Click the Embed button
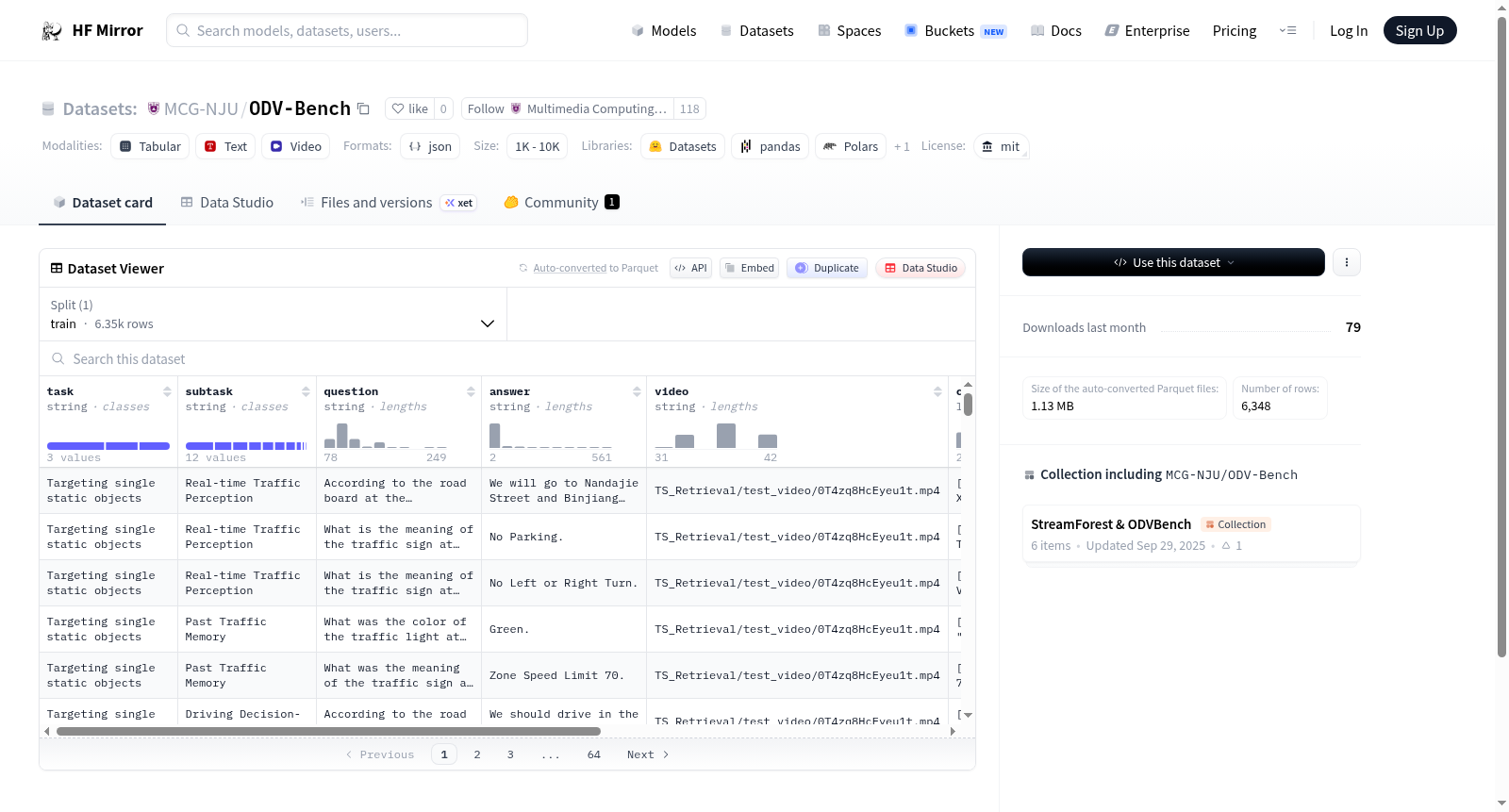Screen dimensions: 1509x812 point(749,268)
